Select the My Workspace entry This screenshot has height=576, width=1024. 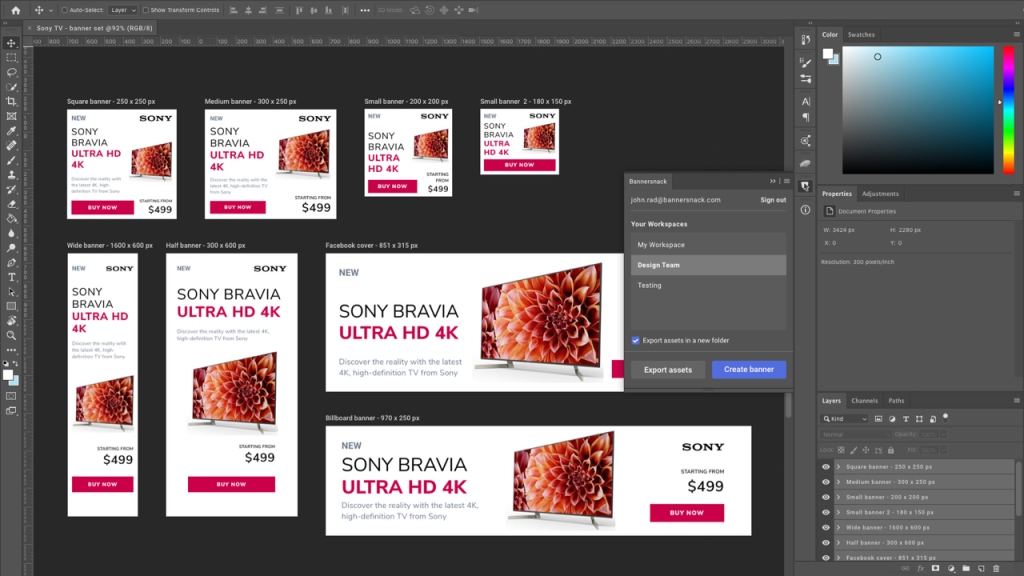[x=708, y=245]
